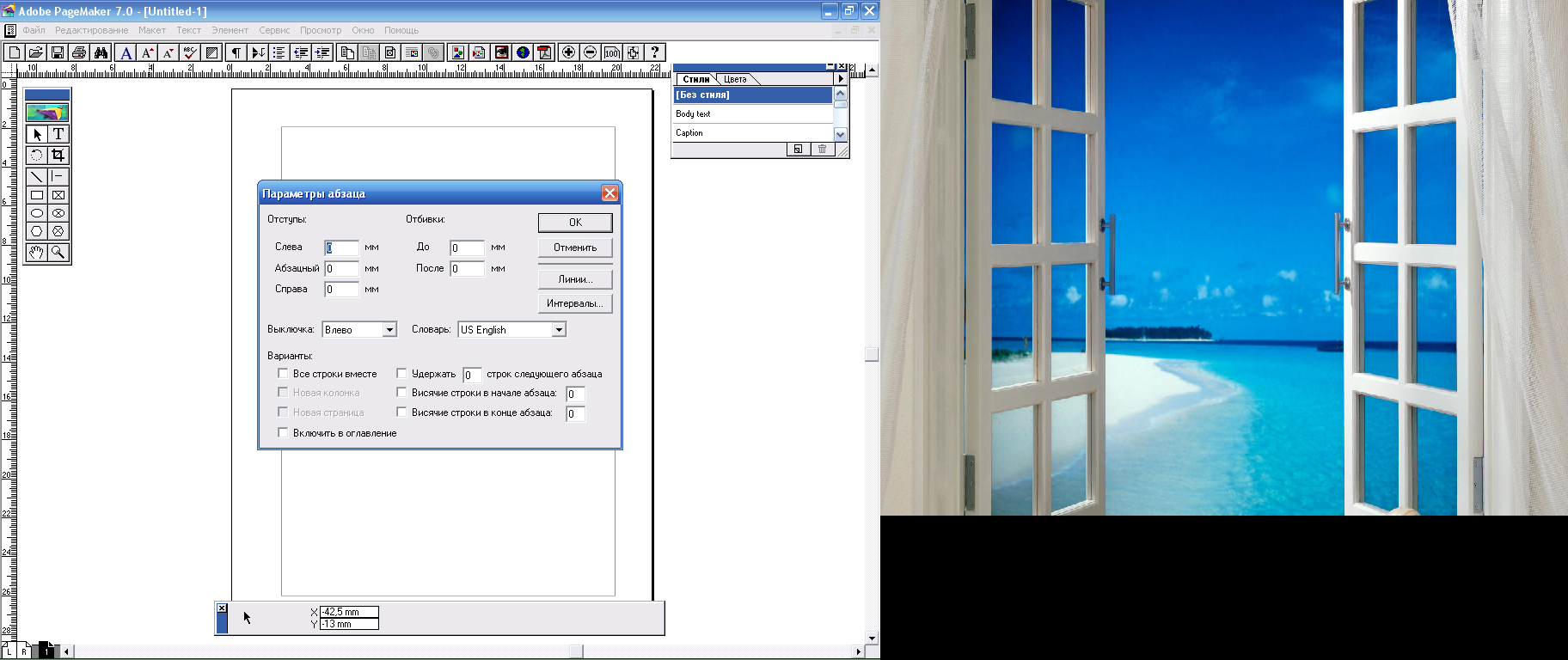Close the 'Параметры абзаца' dialog

[x=609, y=193]
